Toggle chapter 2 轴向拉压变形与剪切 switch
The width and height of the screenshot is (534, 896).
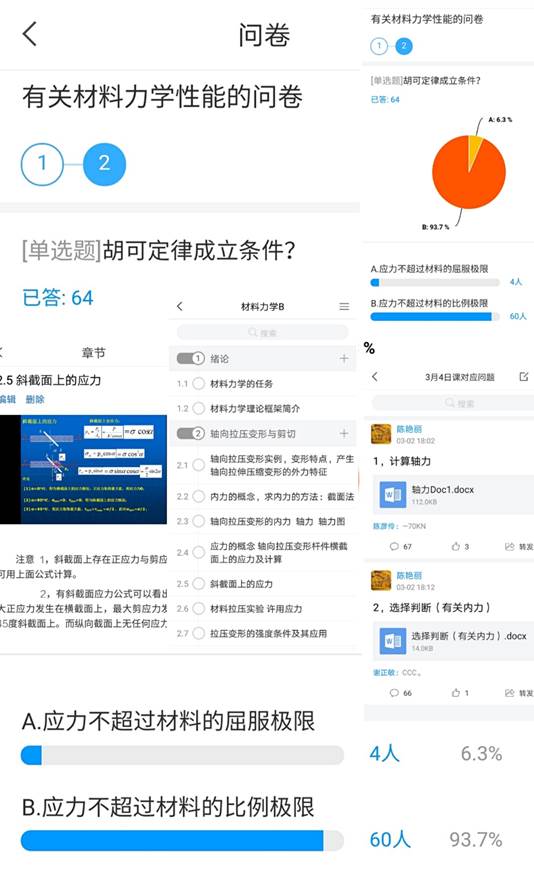click(190, 433)
